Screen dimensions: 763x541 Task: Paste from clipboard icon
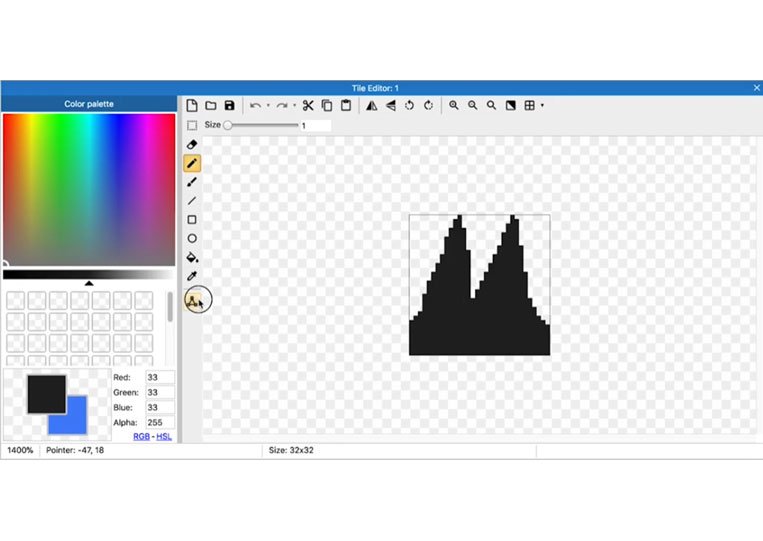346,106
